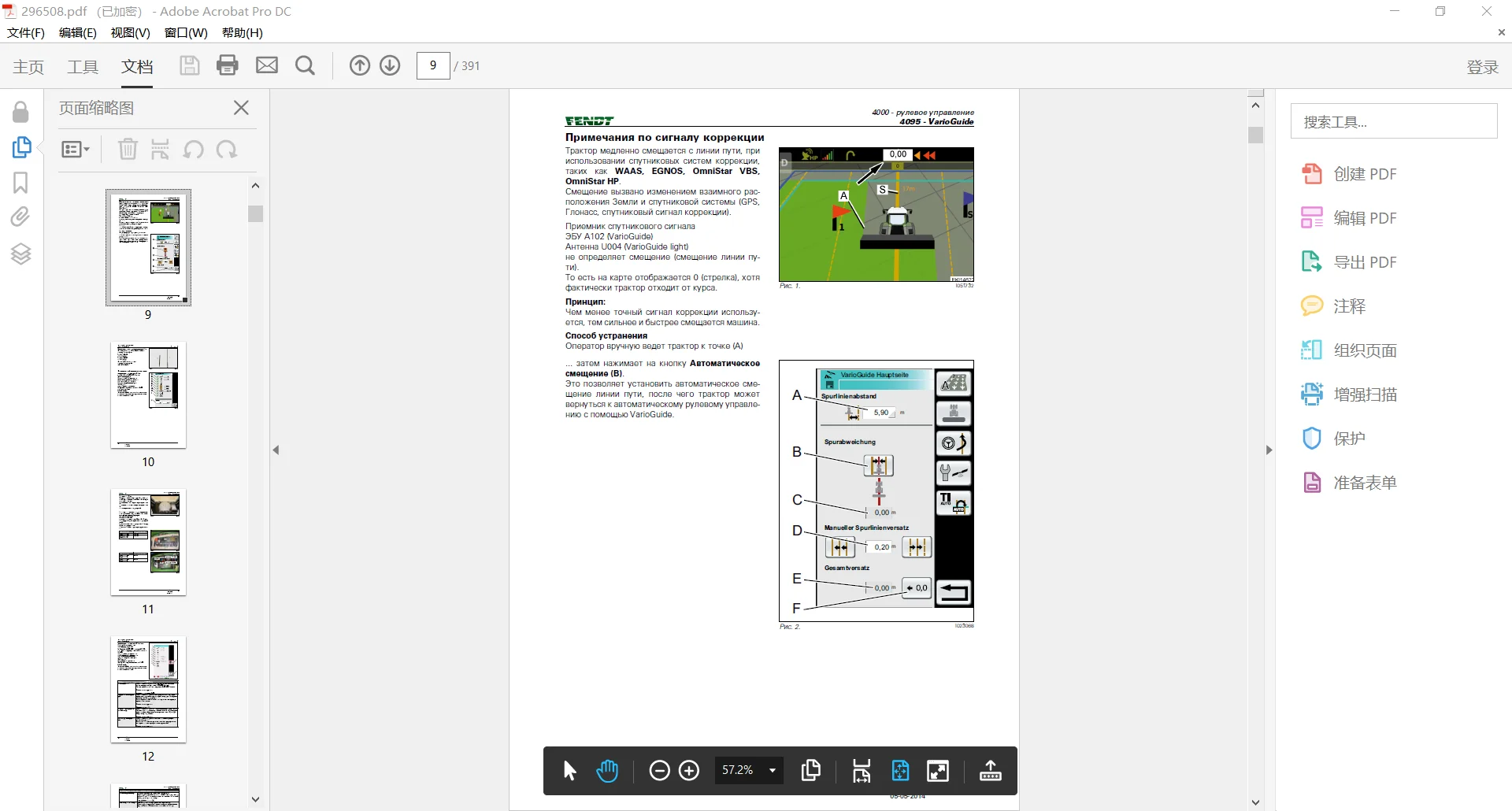Viewport: 1512px width, 811px height.
Task: Switch to 工具 tab
Action: click(83, 67)
